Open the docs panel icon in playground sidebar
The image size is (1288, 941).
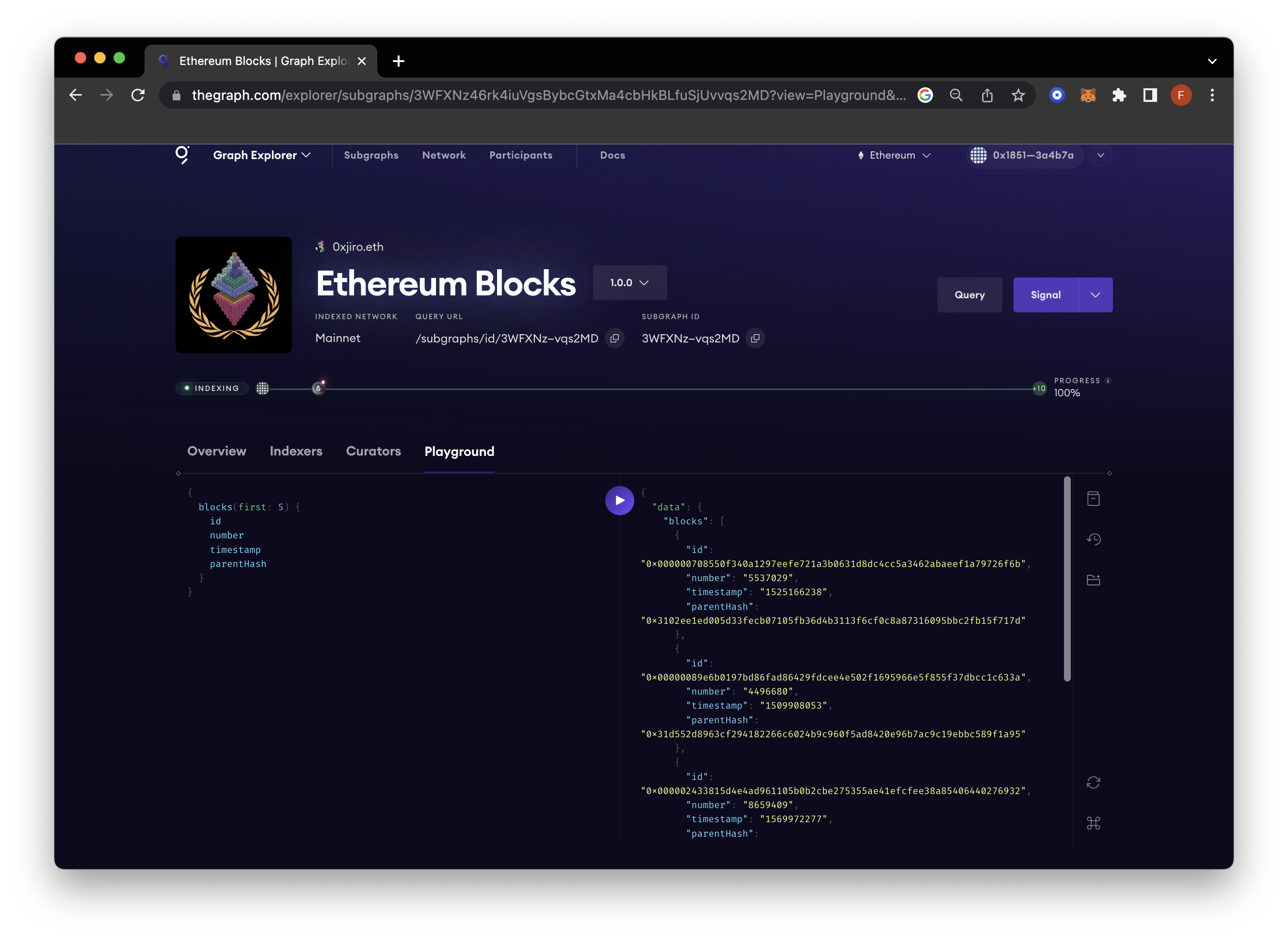coord(1093,499)
